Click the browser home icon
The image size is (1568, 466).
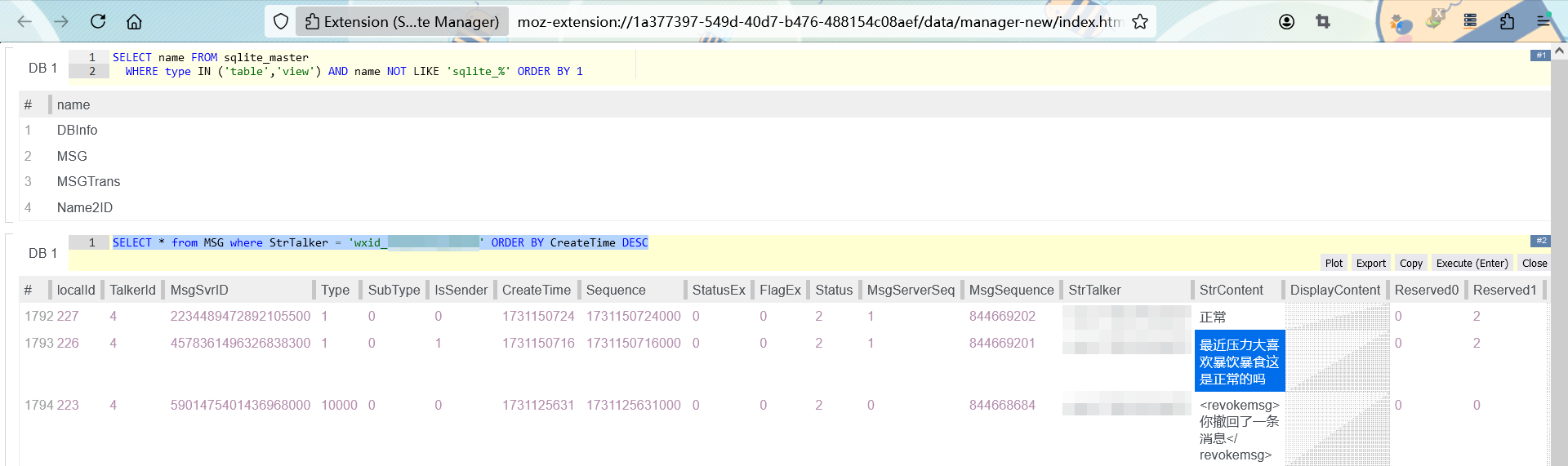coord(135,21)
